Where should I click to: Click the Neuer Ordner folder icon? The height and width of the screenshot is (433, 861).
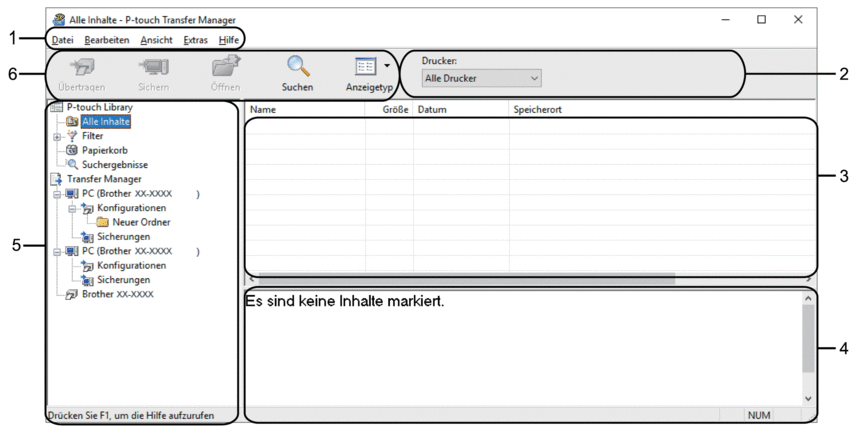pos(102,222)
